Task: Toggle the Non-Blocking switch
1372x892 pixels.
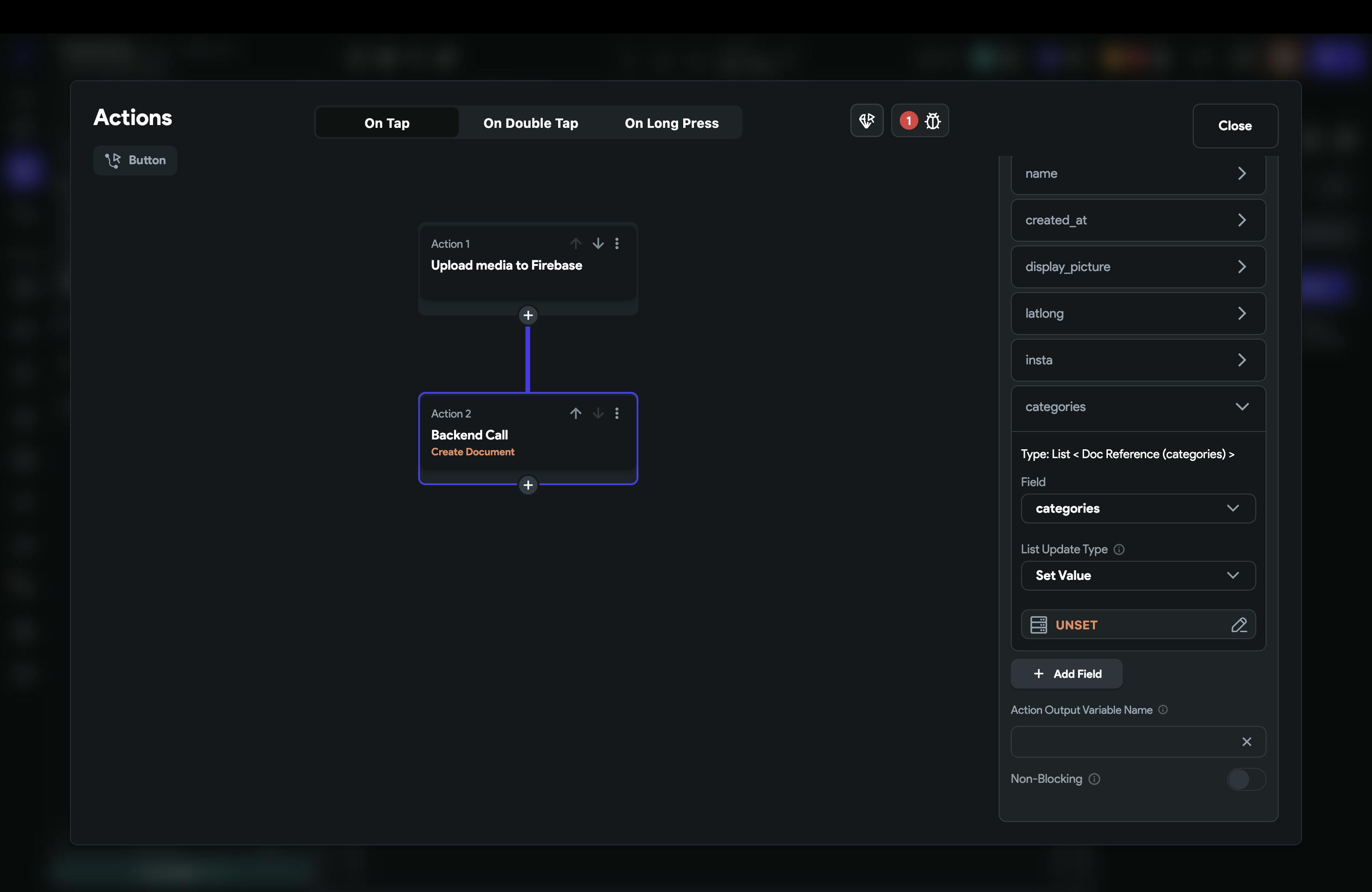Action: pyautogui.click(x=1246, y=779)
